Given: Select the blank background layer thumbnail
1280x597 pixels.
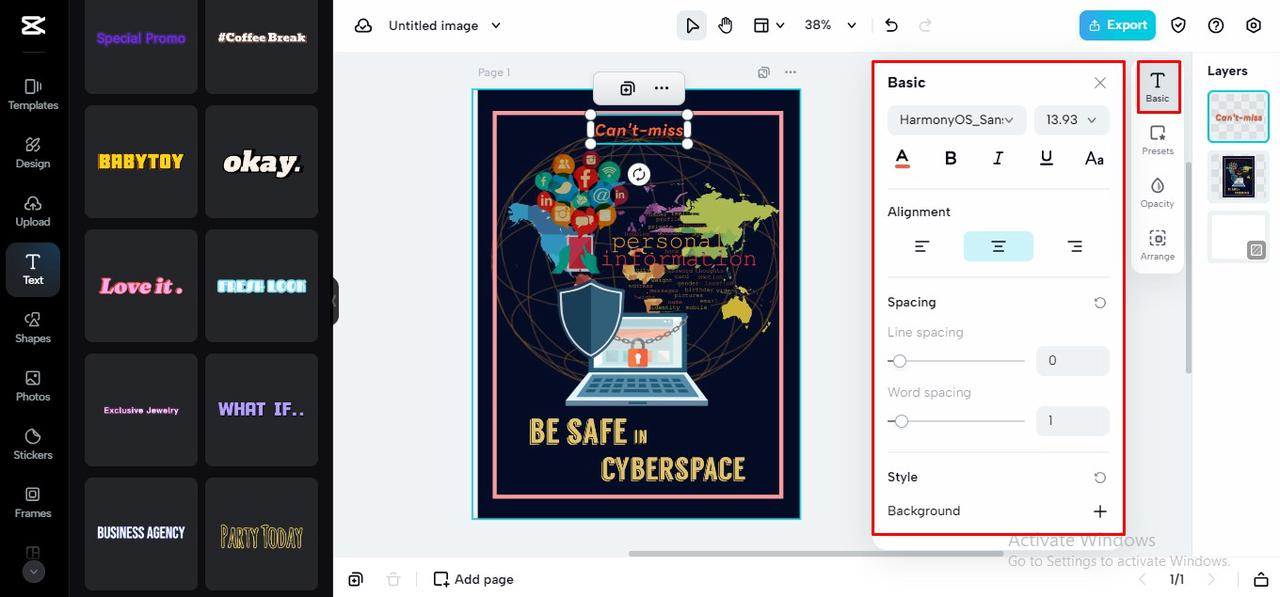Looking at the screenshot, I should (x=1238, y=237).
